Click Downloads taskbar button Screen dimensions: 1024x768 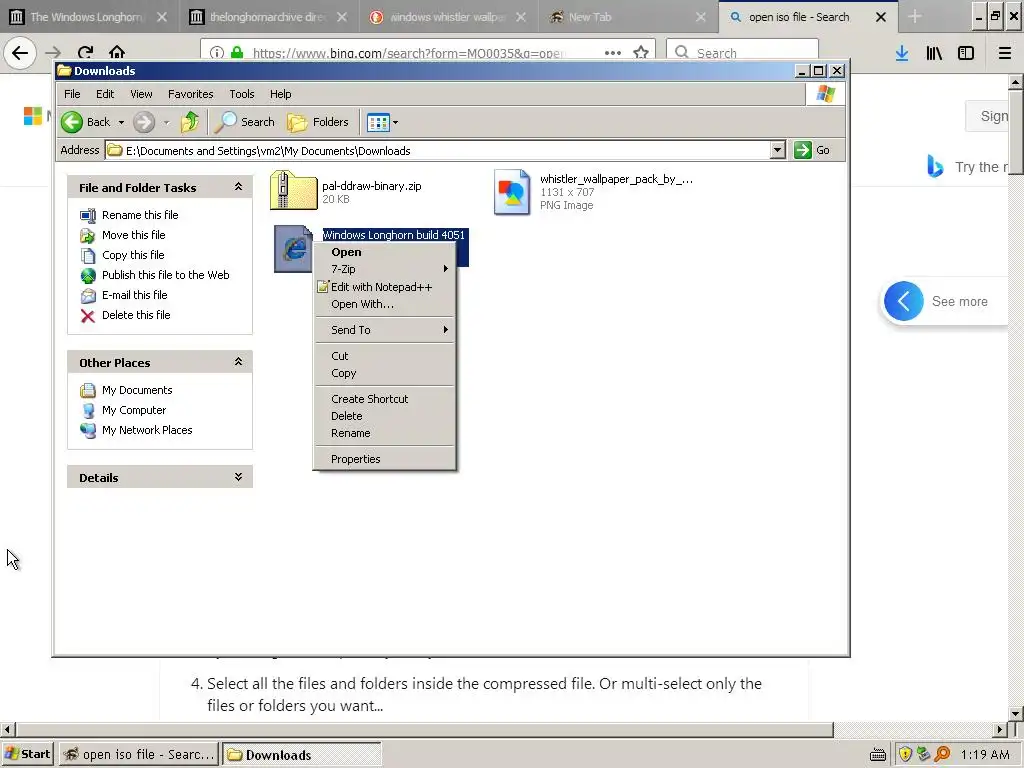coord(301,754)
